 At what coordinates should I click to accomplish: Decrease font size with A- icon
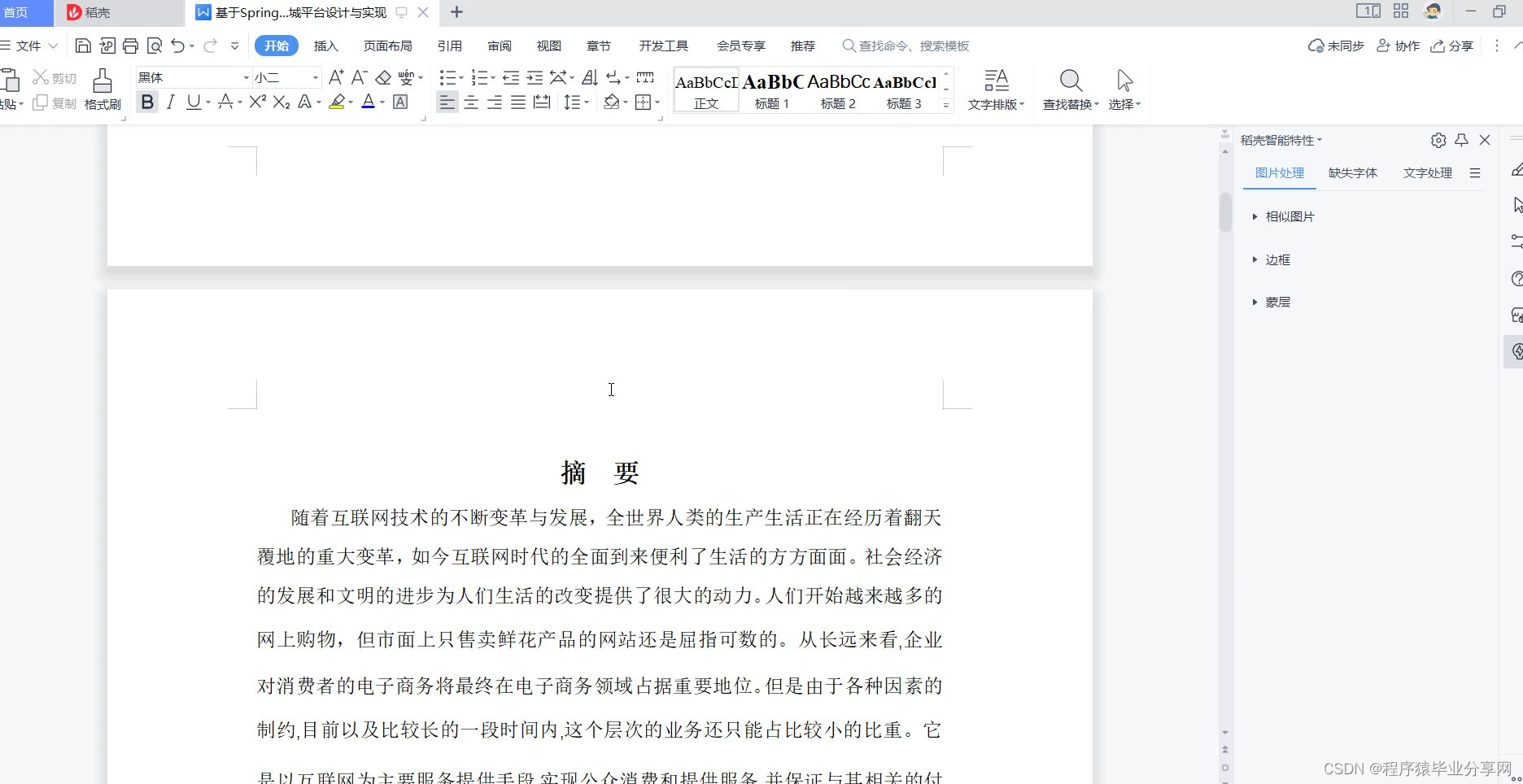pos(359,77)
